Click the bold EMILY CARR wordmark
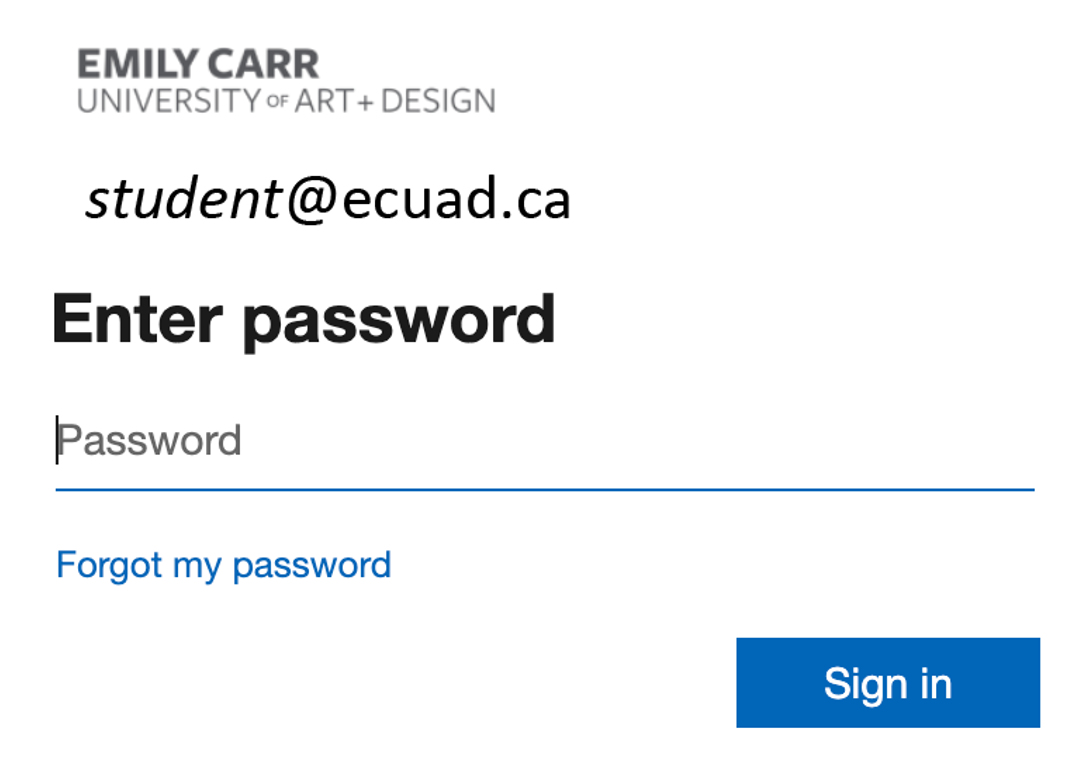The width and height of the screenshot is (1090, 770). click(198, 64)
